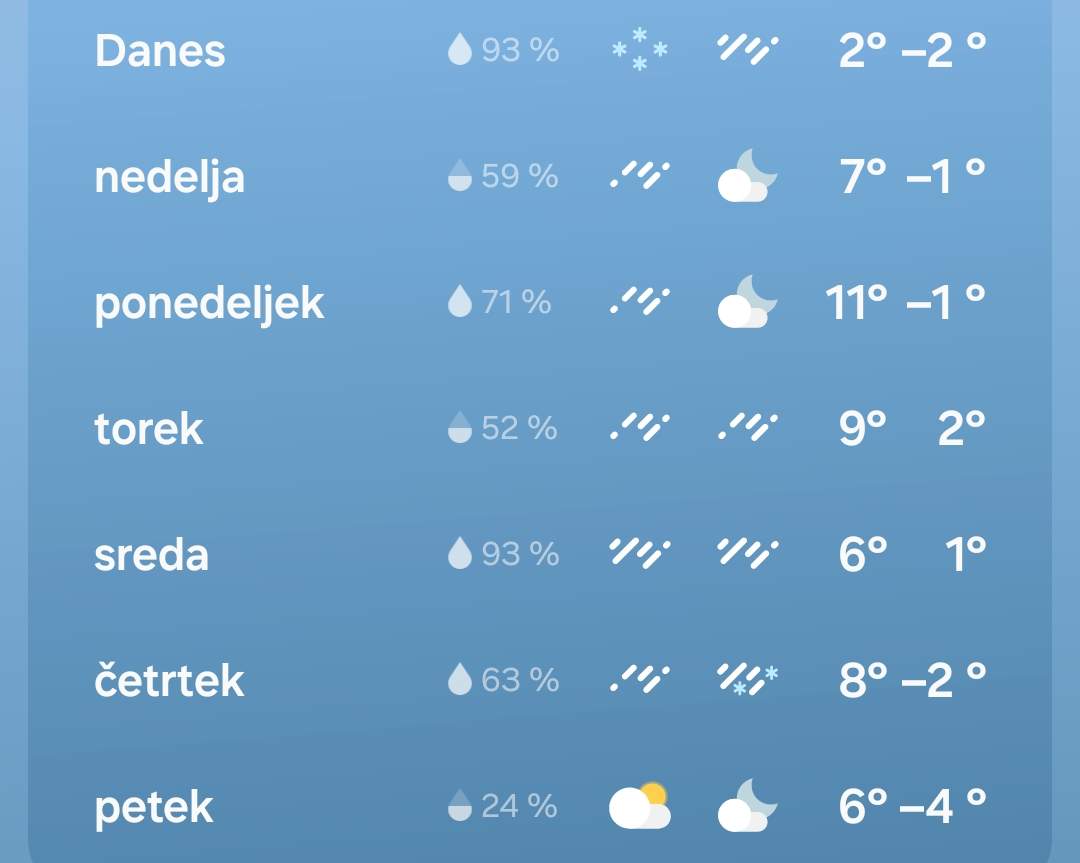The height and width of the screenshot is (863, 1080).
Task: Click the night rain icon for Danes
Action: tap(747, 50)
